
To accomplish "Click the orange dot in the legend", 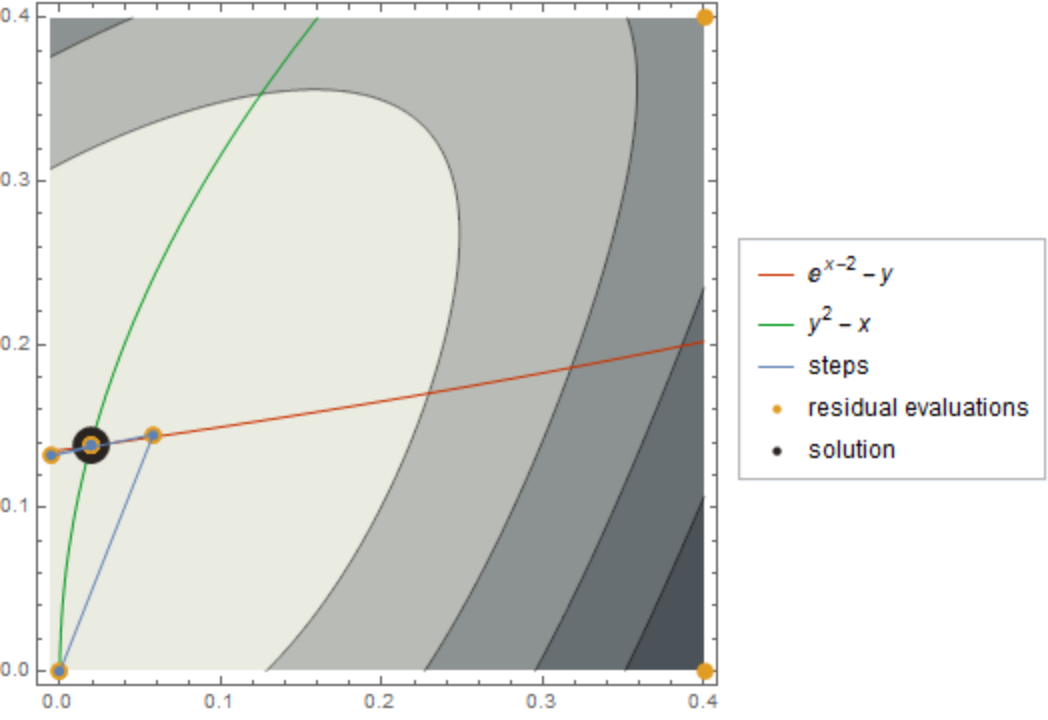I will pos(777,408).
